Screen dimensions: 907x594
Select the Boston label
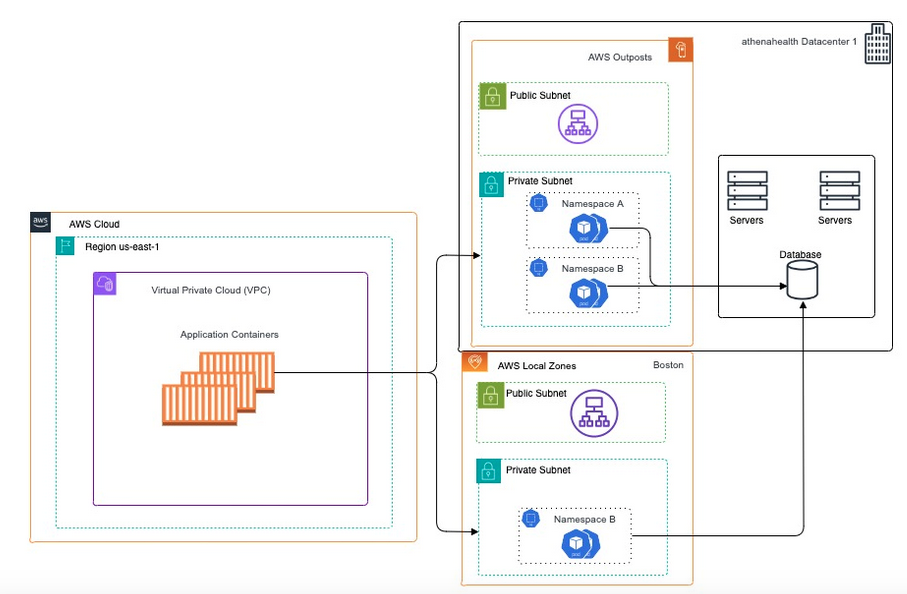(x=668, y=365)
